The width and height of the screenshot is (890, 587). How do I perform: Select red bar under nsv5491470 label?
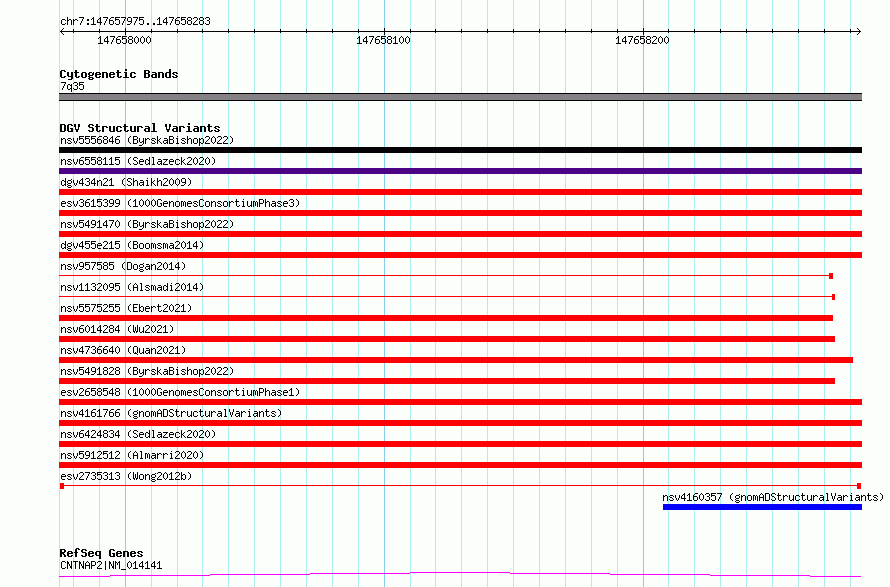(460, 234)
